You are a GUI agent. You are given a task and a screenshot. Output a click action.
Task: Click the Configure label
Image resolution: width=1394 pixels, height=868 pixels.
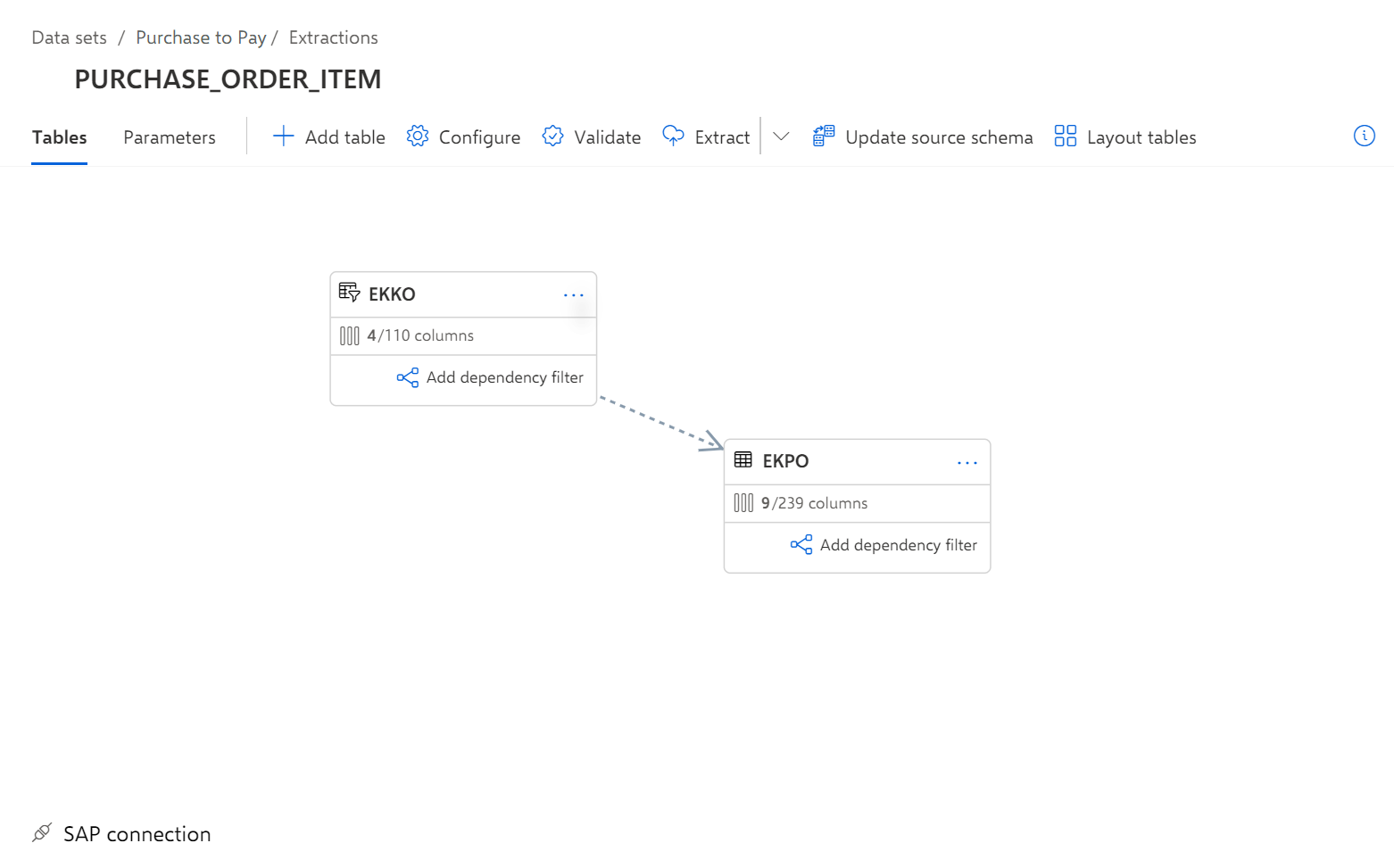[x=479, y=137]
